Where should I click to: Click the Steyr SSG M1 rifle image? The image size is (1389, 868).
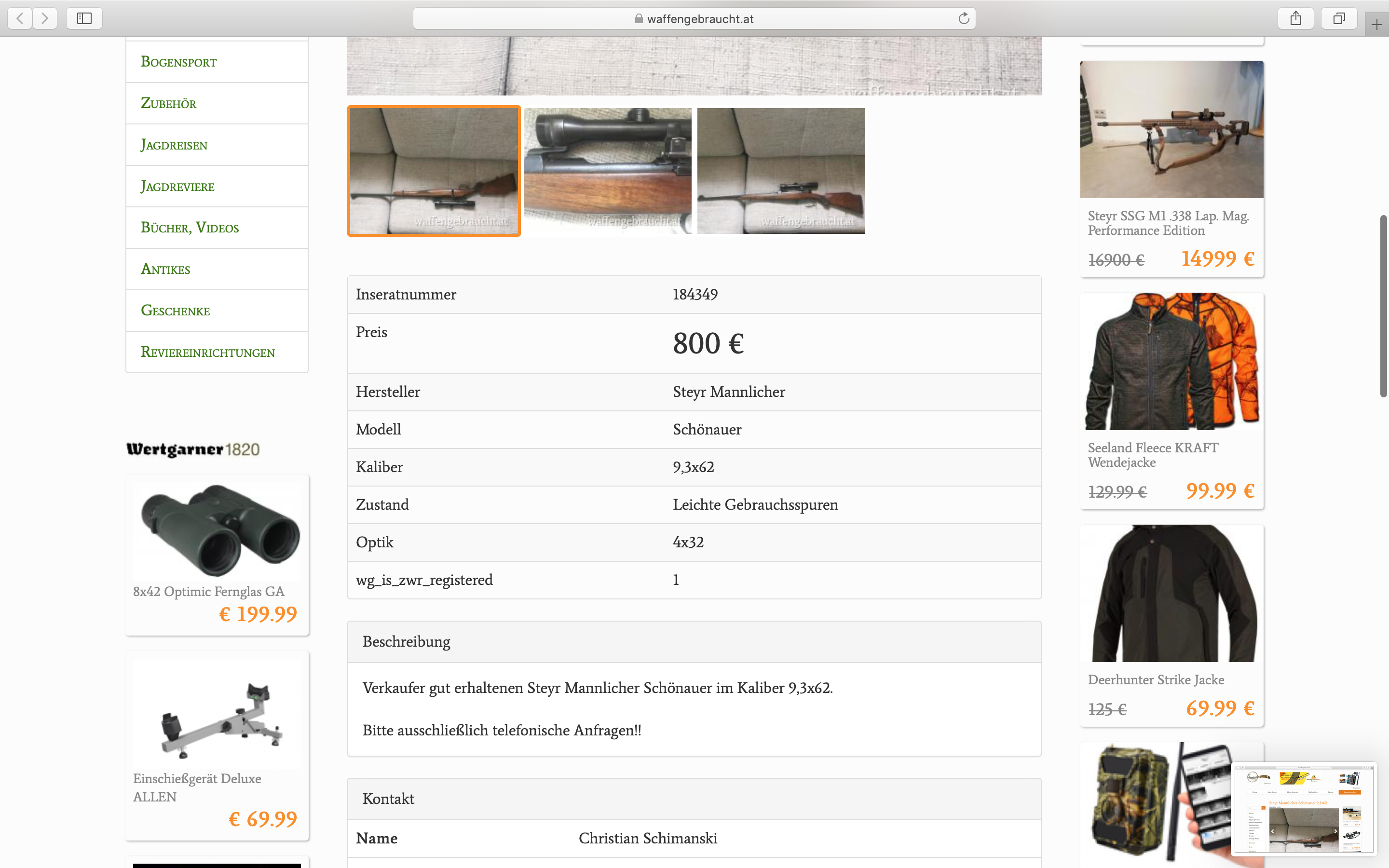click(1171, 129)
